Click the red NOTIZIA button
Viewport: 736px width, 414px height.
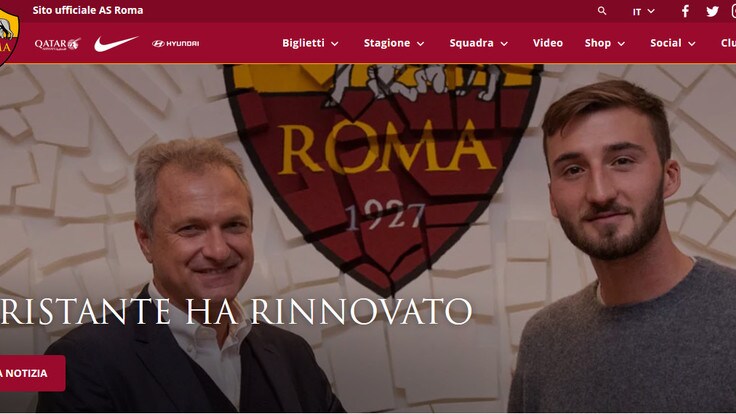31,373
